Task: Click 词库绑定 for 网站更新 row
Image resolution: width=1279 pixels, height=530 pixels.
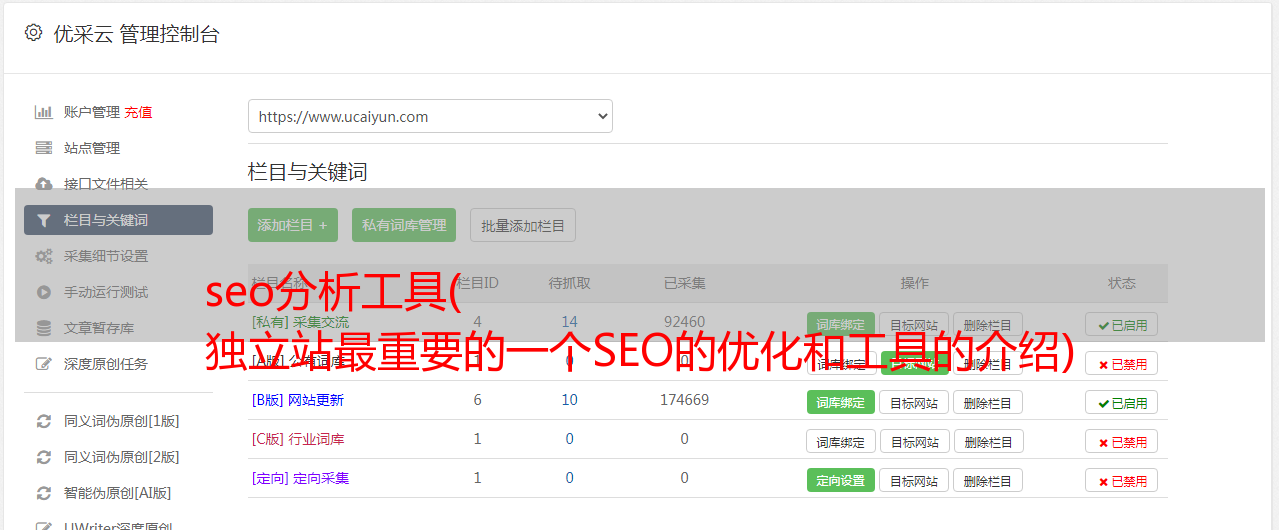Action: click(840, 402)
